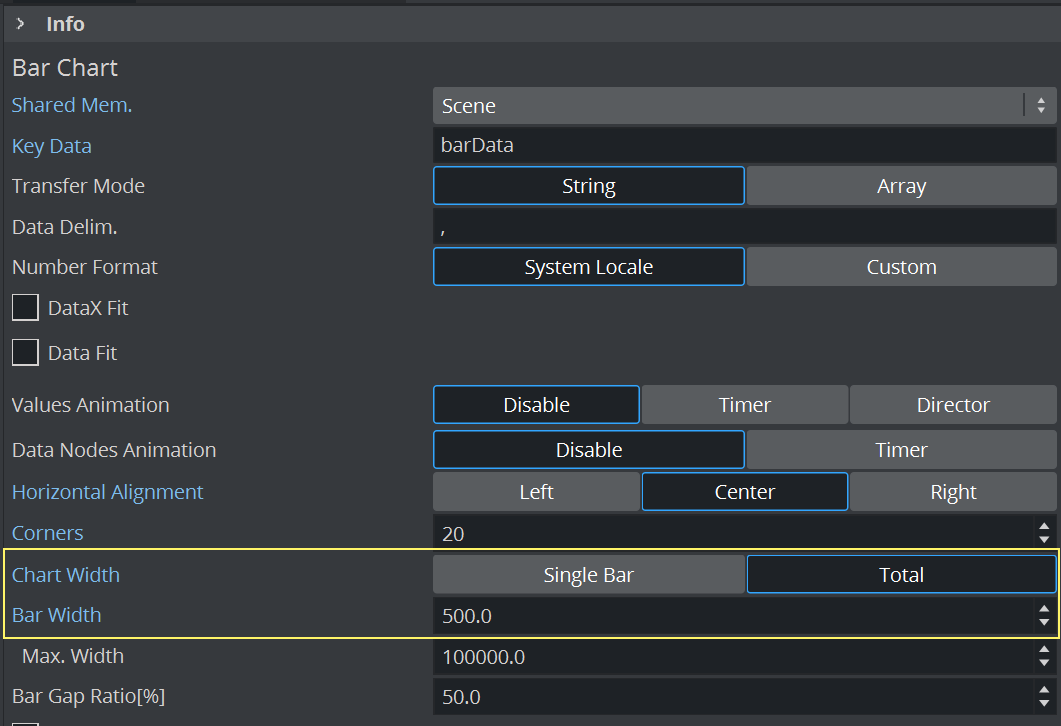Increase Corners value with up arrow

[1044, 526]
